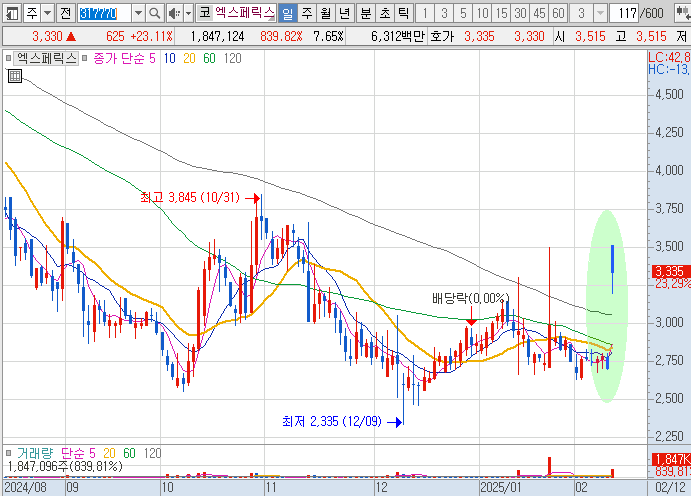Select the 1 interval button
The height and width of the screenshot is (496, 691).
click(x=425, y=13)
